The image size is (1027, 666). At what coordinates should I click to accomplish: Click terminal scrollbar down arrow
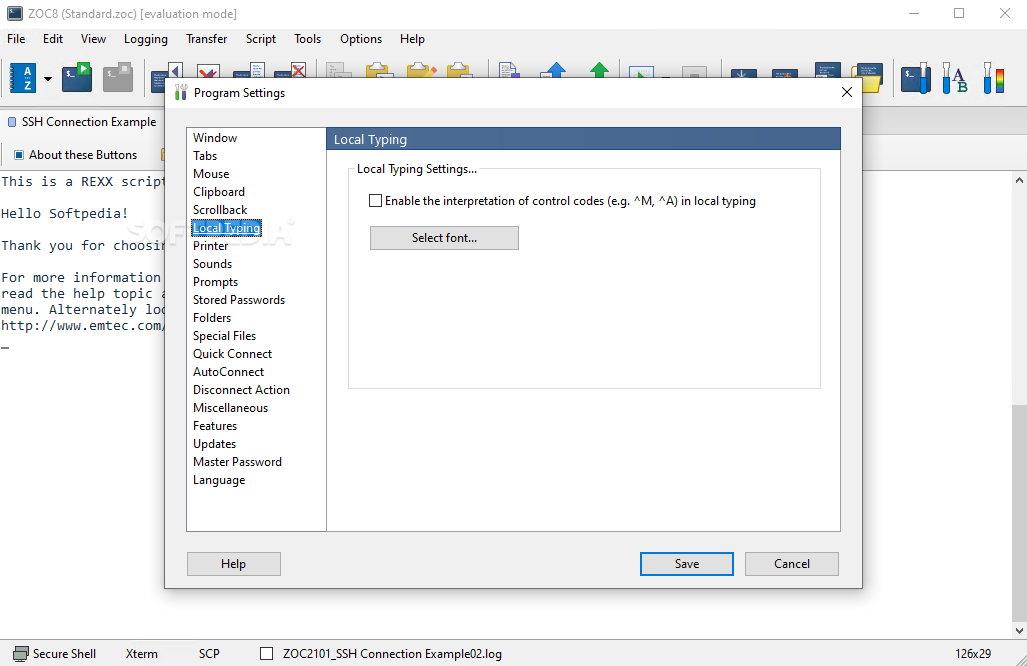(x=1019, y=631)
